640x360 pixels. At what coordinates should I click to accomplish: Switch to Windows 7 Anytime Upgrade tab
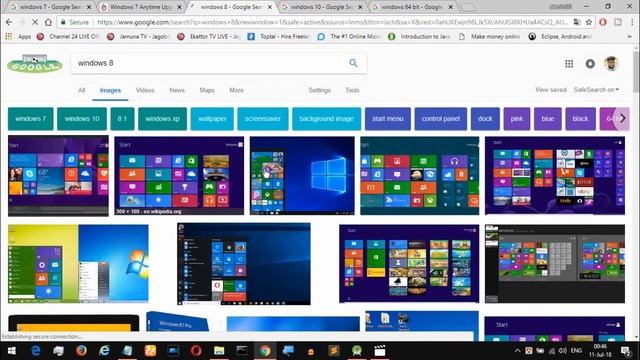pos(141,7)
